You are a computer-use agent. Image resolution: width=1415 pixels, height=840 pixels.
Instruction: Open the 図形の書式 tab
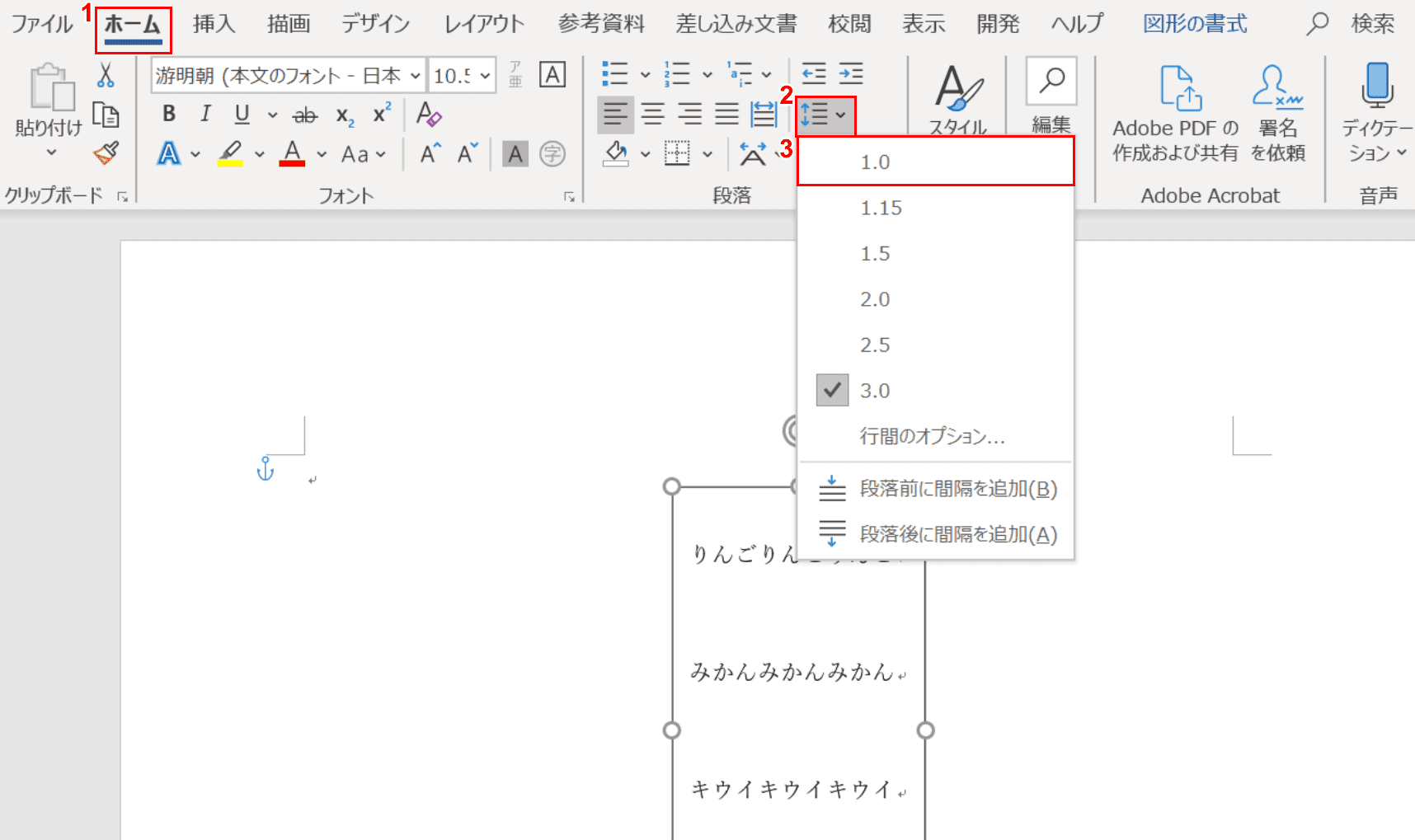click(1195, 24)
